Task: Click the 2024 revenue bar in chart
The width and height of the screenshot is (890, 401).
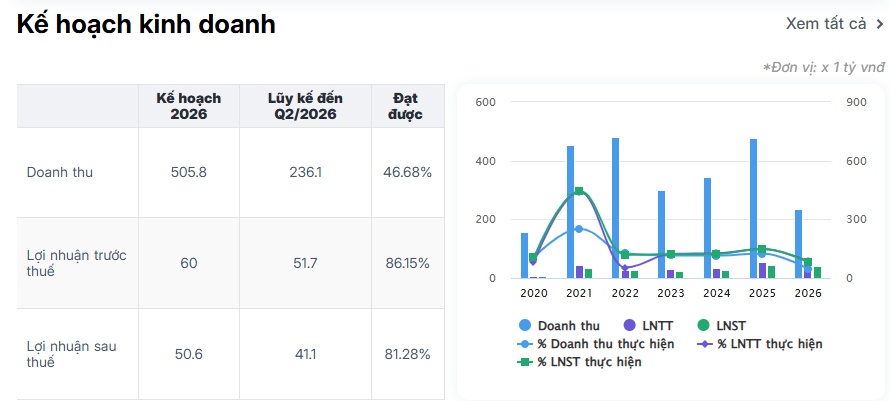Action: 708,228
